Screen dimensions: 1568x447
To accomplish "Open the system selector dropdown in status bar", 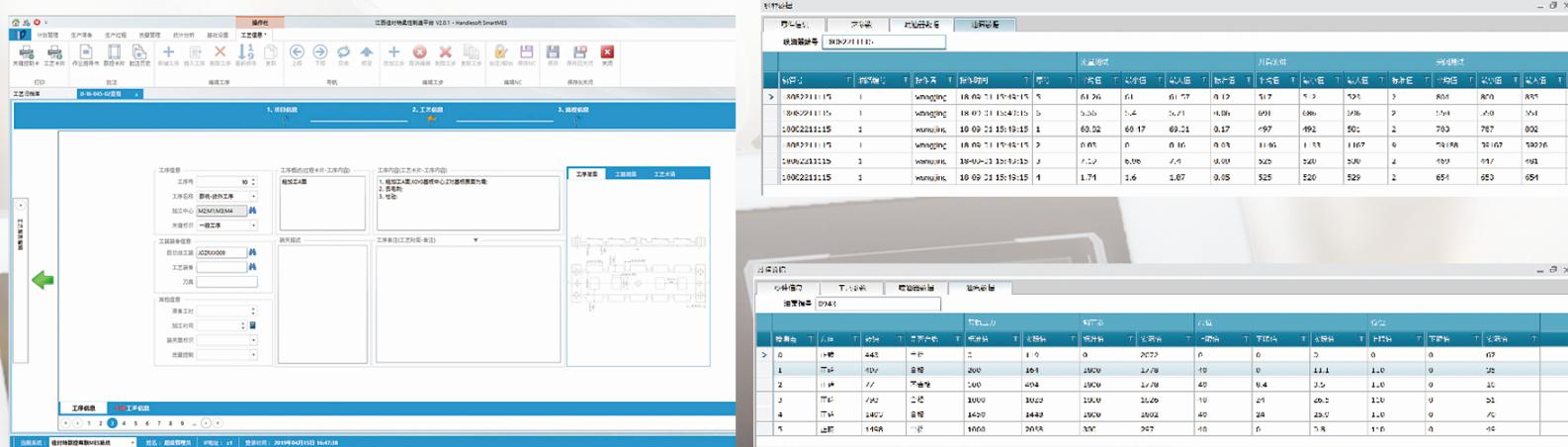I will click(x=132, y=442).
